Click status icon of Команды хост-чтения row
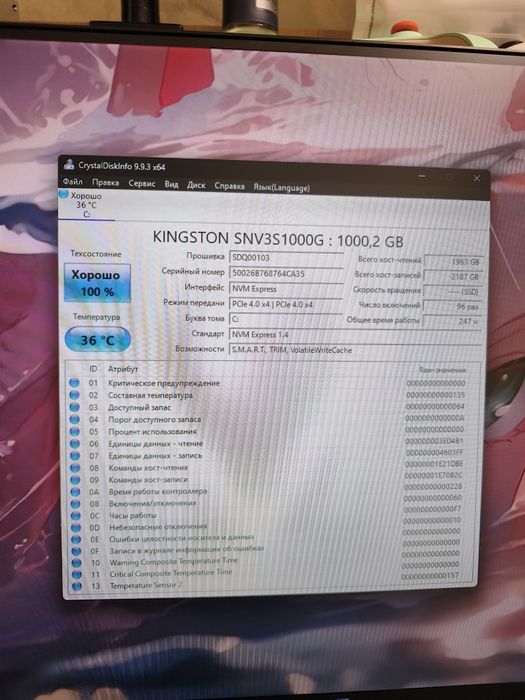The width and height of the screenshot is (525, 700). pos(75,467)
